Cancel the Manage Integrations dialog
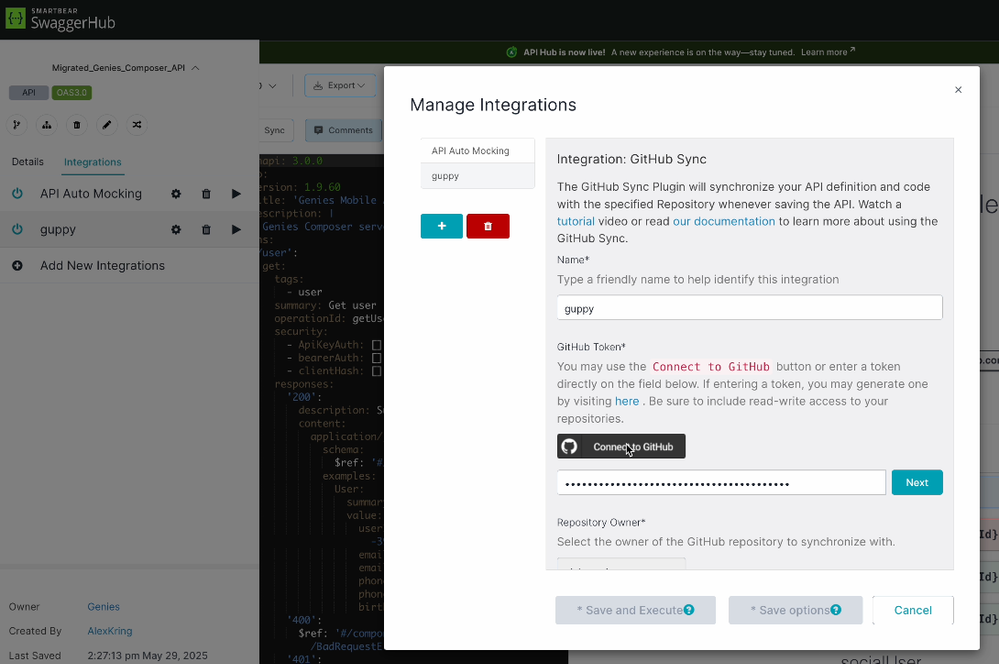The width and height of the screenshot is (999, 664). (x=912, y=610)
